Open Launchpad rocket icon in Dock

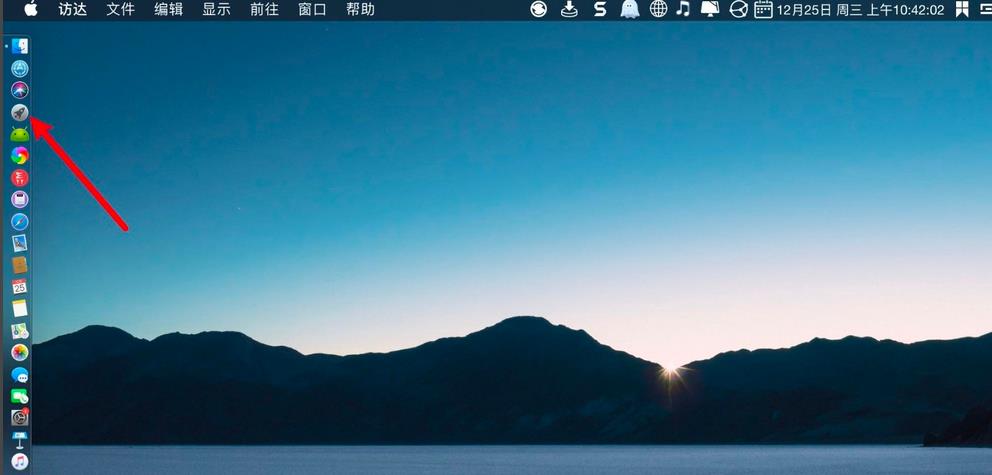pyautogui.click(x=20, y=112)
